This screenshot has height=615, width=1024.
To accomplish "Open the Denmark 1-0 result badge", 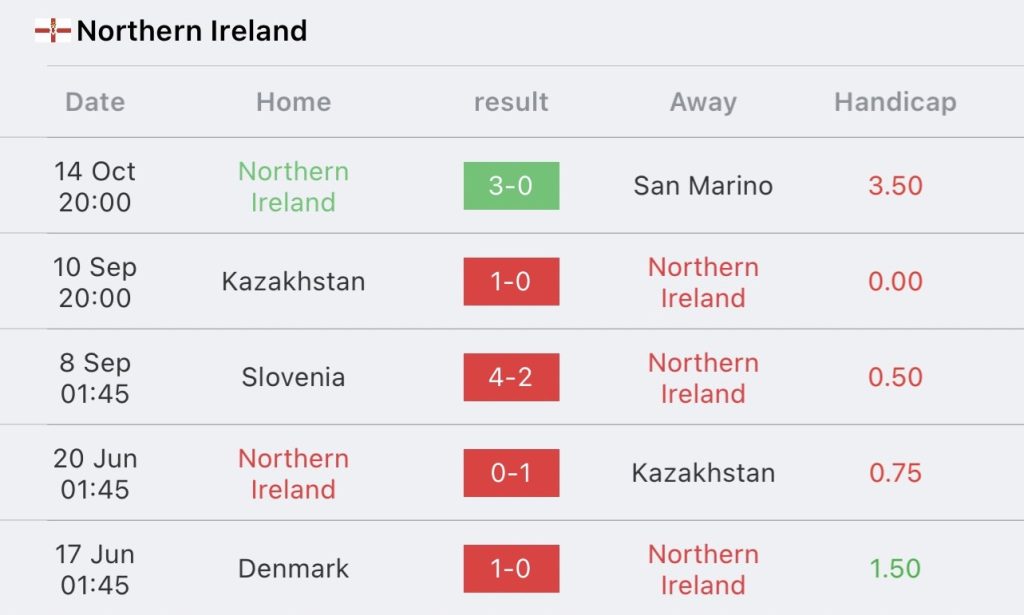I will pos(511,569).
